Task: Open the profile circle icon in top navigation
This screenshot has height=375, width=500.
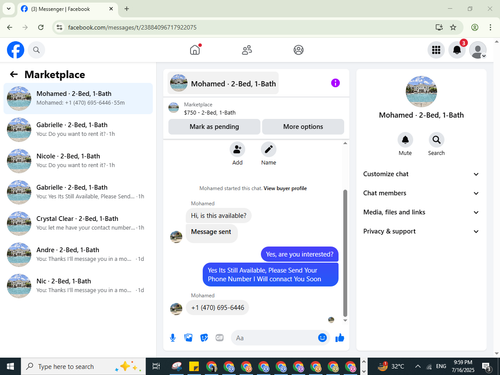Action: [298, 50]
